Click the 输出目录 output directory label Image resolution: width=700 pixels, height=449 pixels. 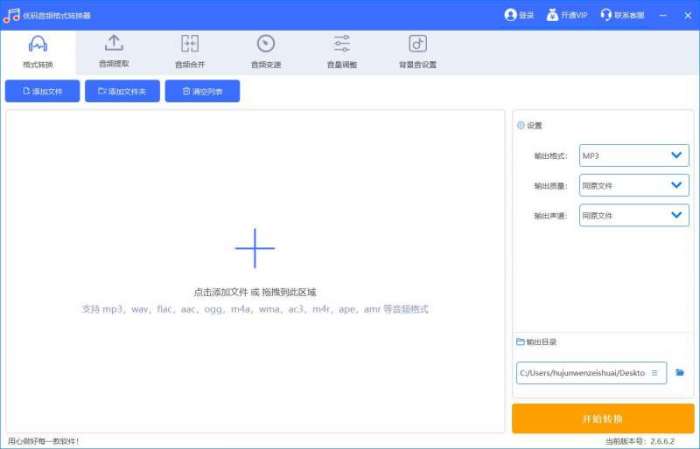tap(541, 342)
